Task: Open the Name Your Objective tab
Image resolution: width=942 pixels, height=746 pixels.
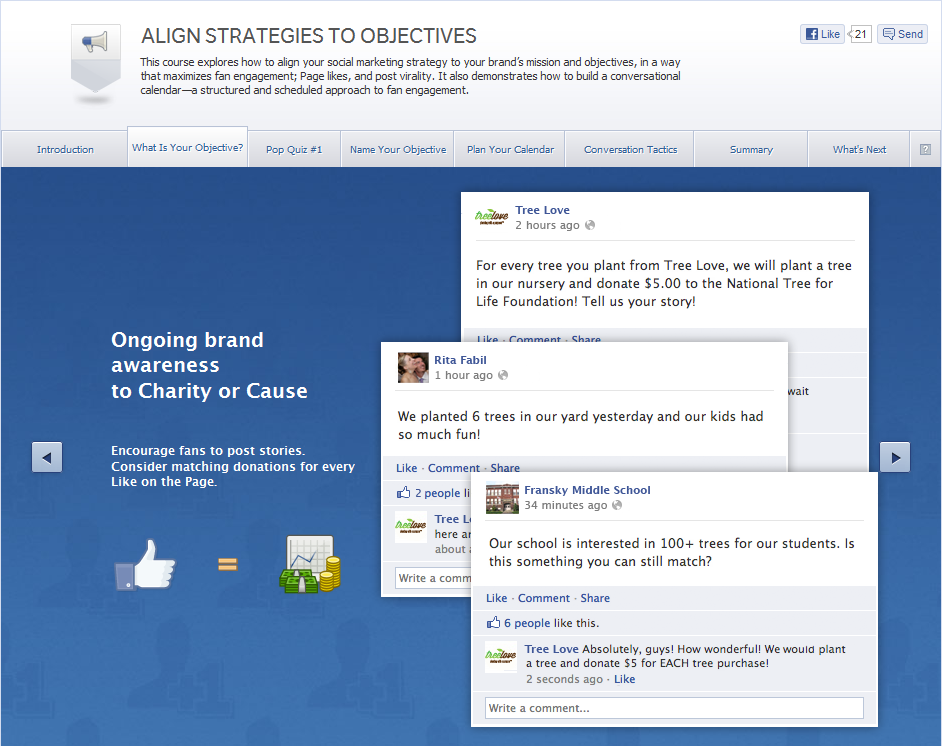Action: click(398, 150)
